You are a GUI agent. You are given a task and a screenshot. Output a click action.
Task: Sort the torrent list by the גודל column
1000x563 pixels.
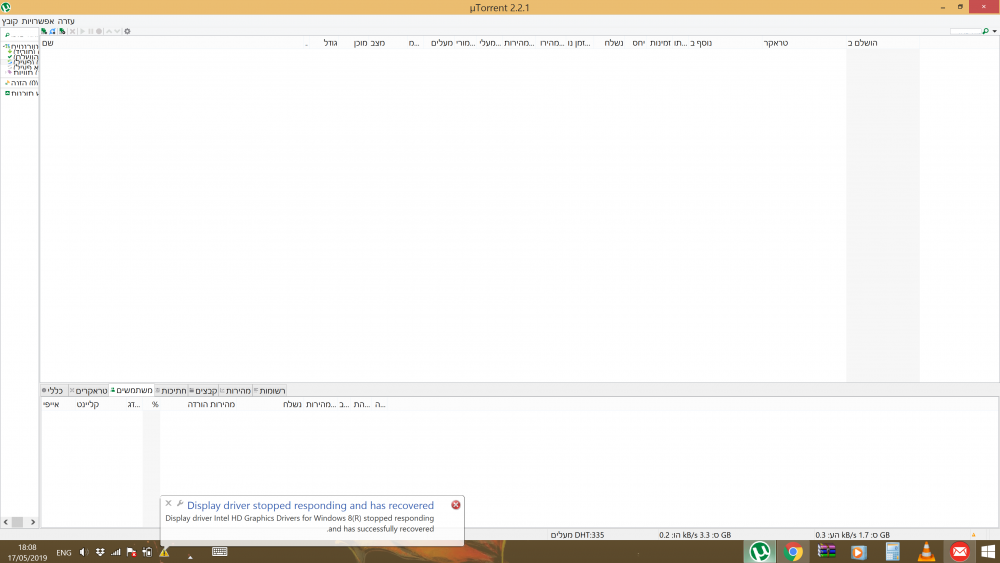coord(330,43)
